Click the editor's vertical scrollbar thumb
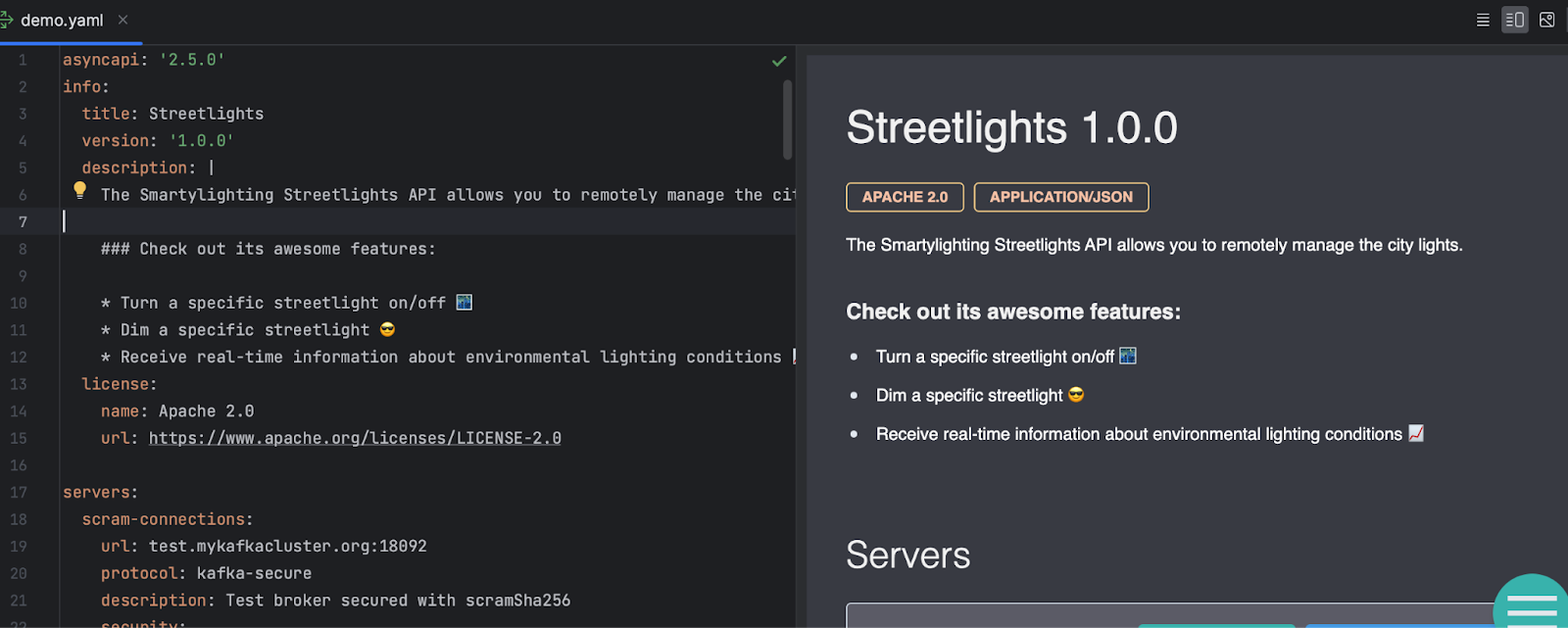The image size is (1568, 628). (x=787, y=120)
